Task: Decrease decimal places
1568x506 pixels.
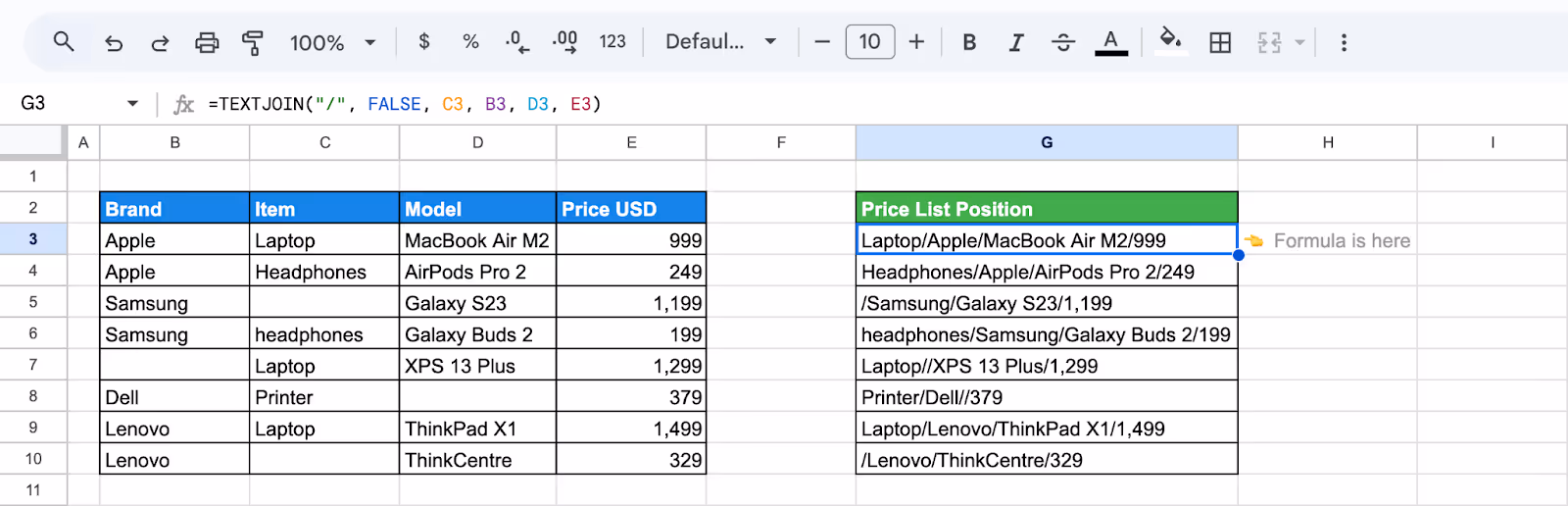Action: (x=516, y=41)
